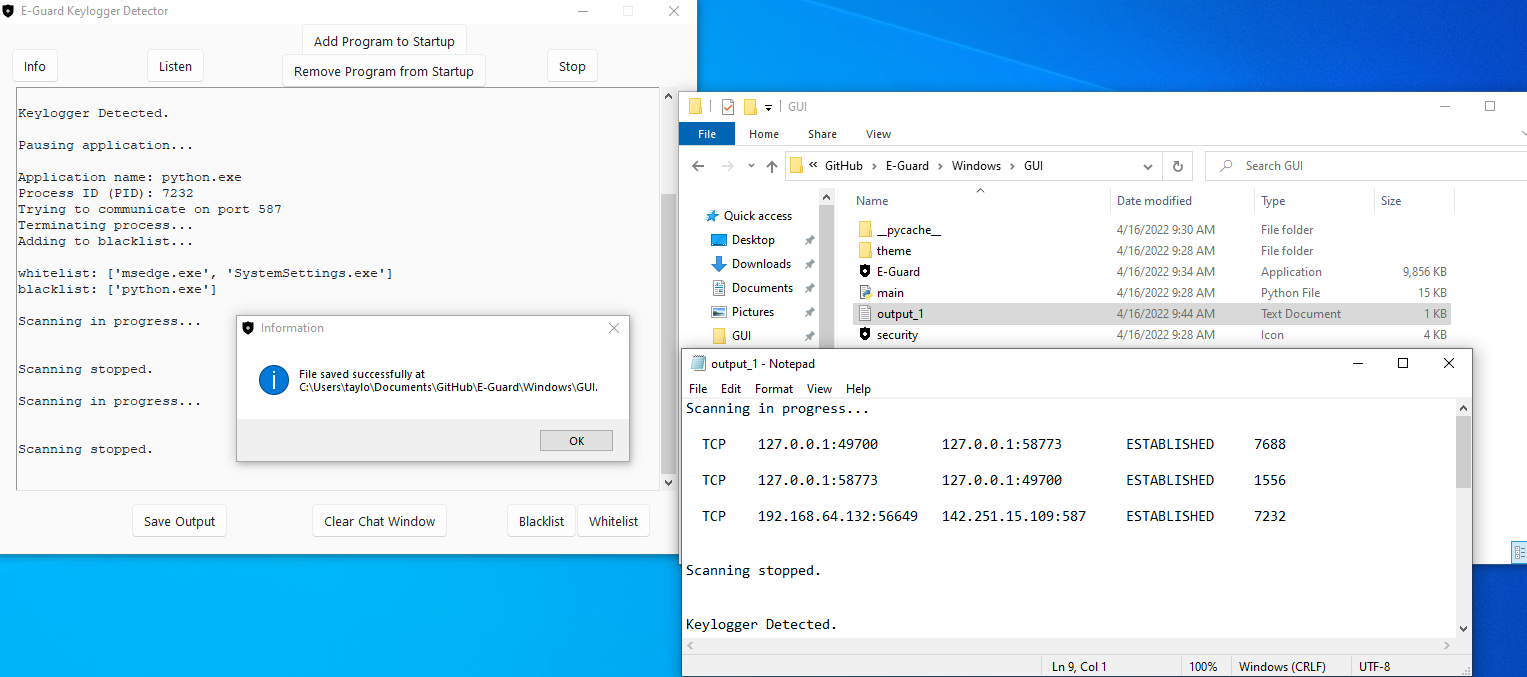
Task: Open Notepad Format menu
Action: (x=774, y=389)
